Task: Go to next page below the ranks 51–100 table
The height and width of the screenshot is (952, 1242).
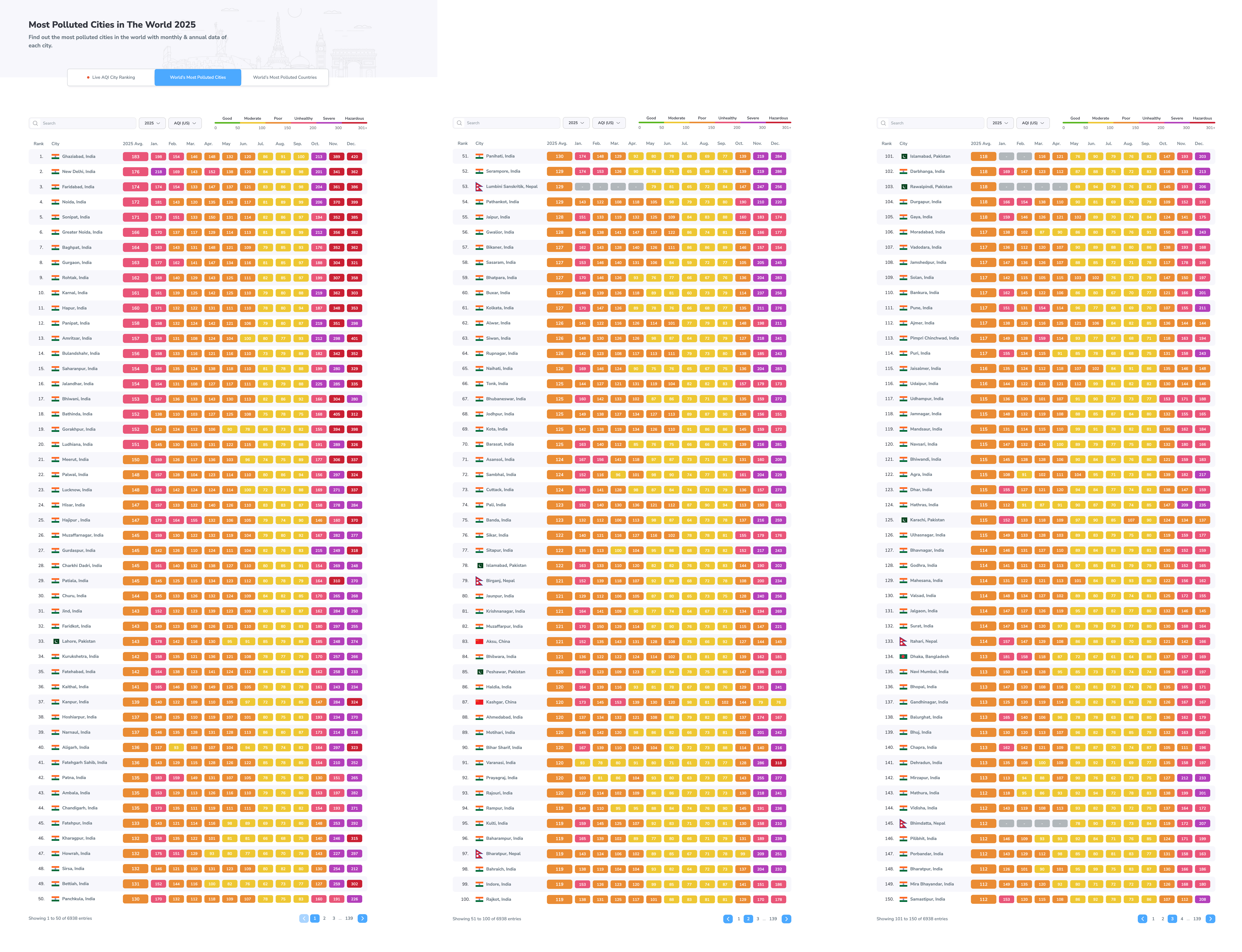Action: pos(786,919)
